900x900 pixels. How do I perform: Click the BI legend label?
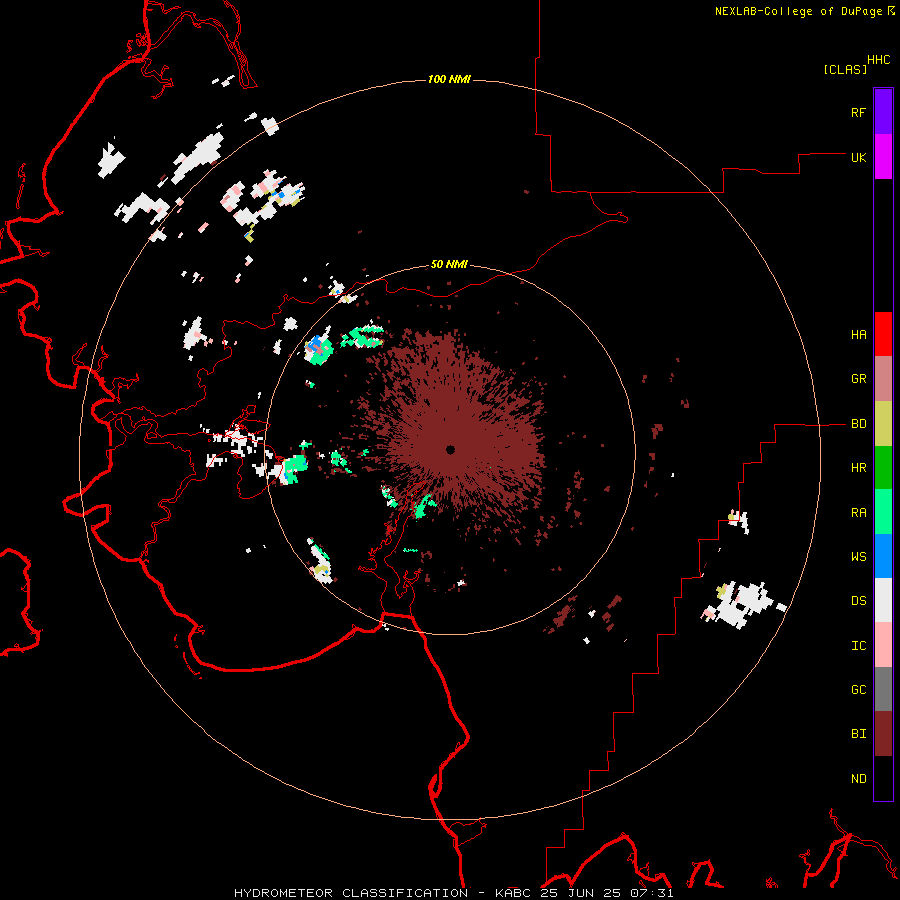[859, 734]
